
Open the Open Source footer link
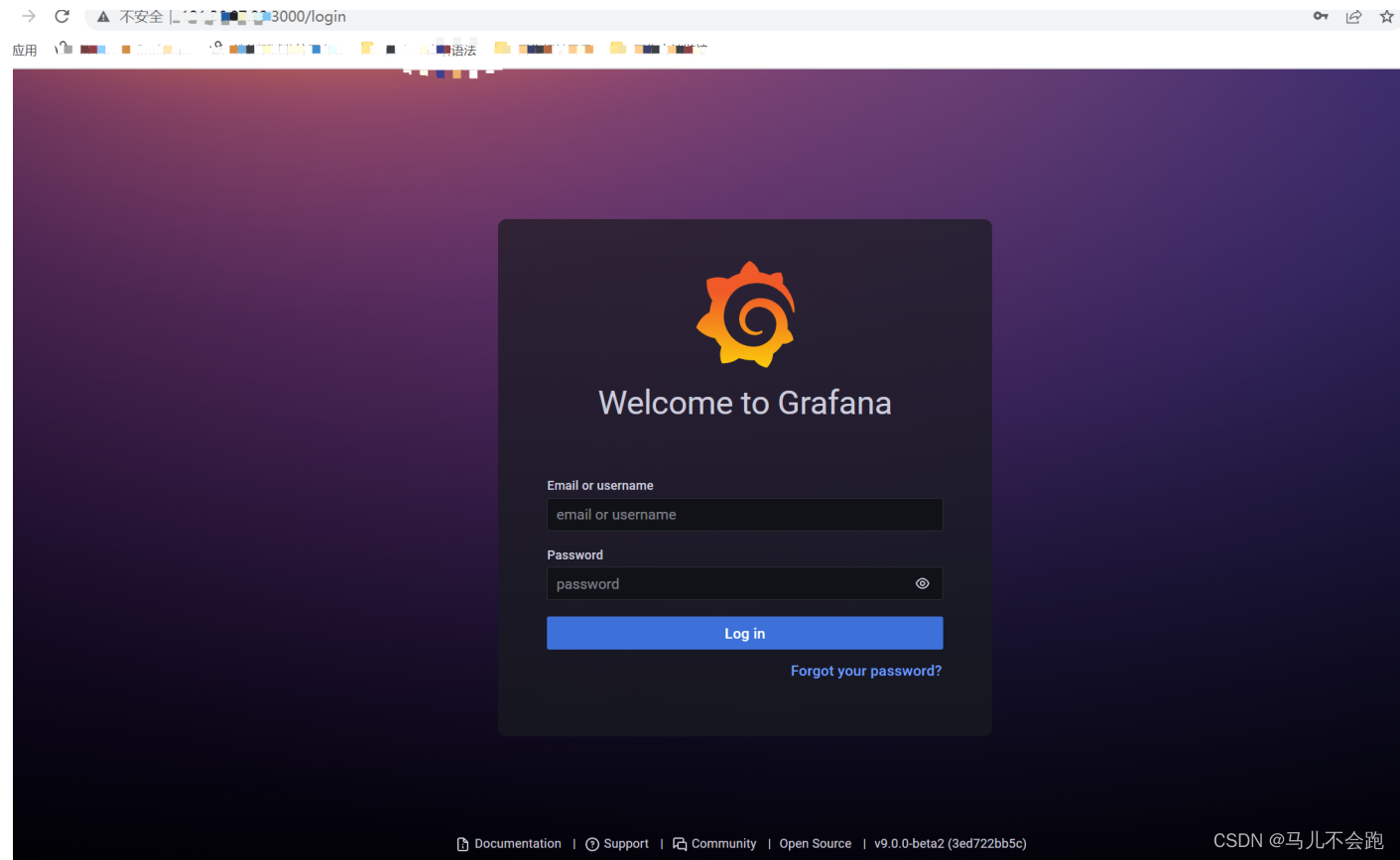816,843
